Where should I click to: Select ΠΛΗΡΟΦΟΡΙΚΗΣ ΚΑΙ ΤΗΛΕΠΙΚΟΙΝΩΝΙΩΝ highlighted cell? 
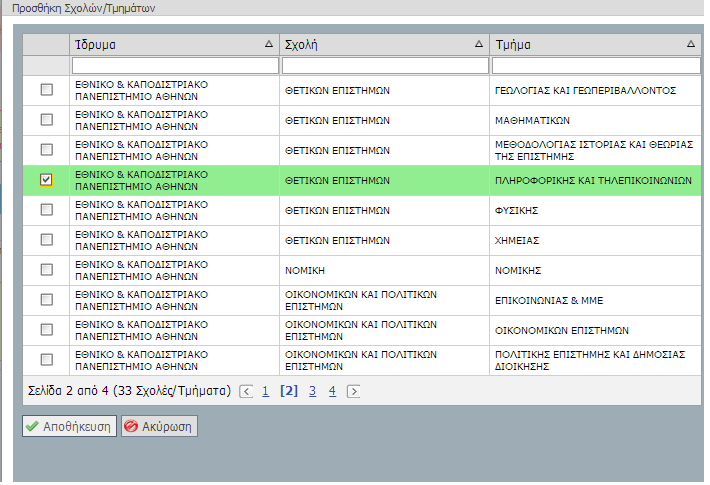click(595, 180)
